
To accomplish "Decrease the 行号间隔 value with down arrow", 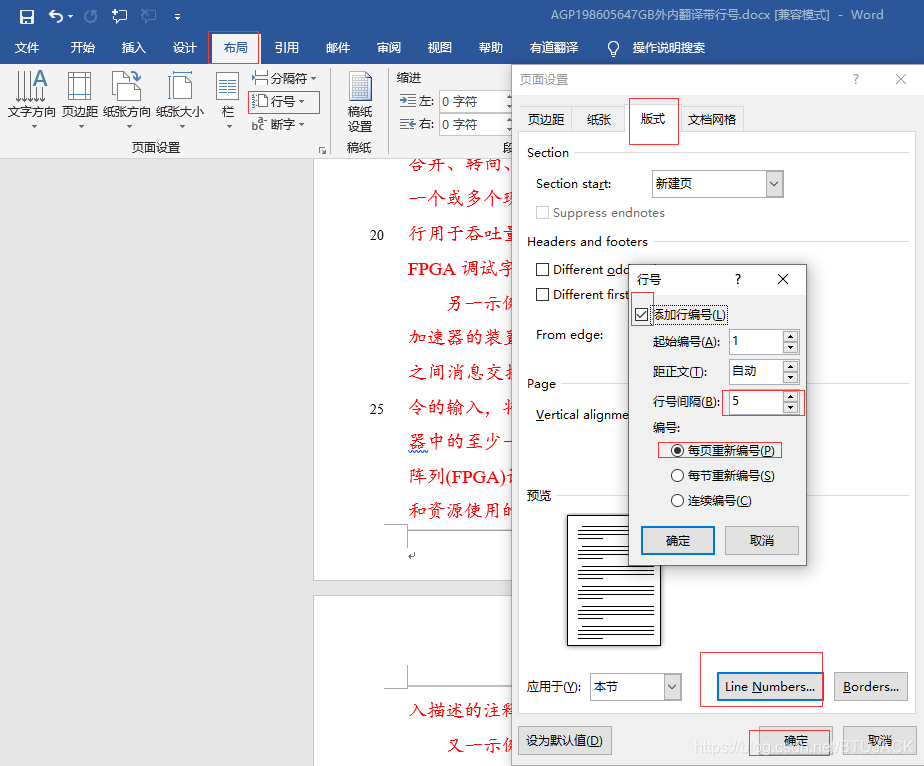I will [791, 408].
